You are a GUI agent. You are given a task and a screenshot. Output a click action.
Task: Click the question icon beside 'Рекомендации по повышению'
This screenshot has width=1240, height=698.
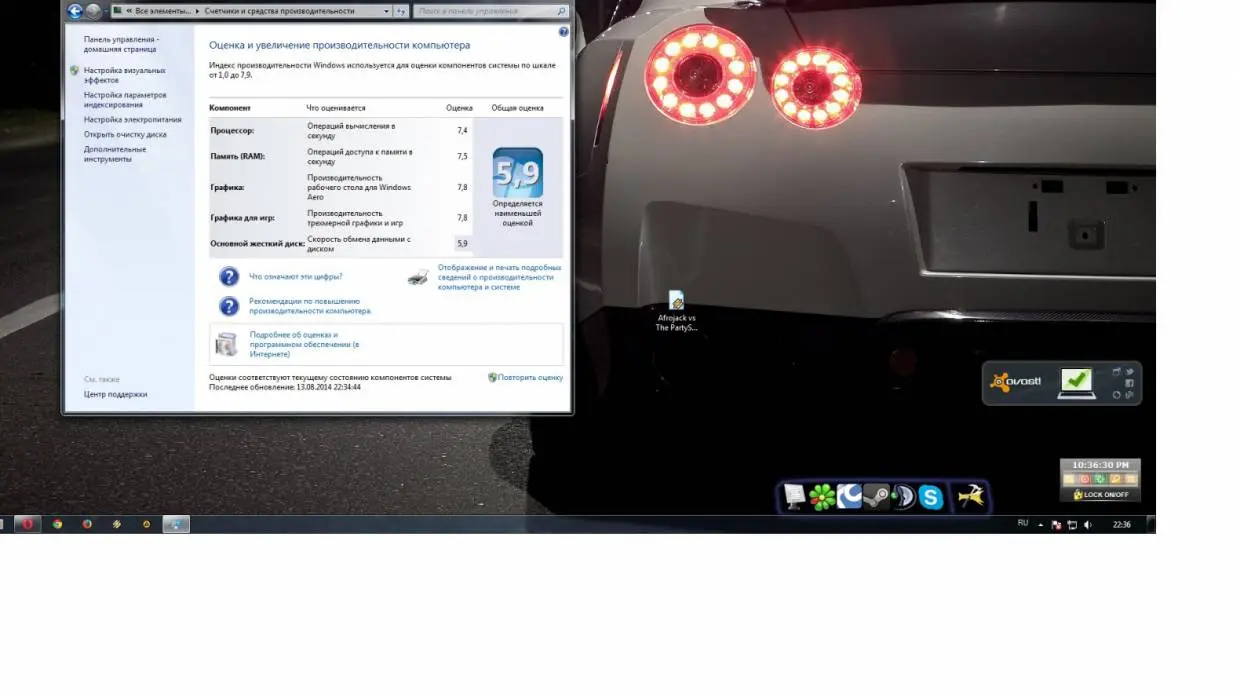point(229,306)
